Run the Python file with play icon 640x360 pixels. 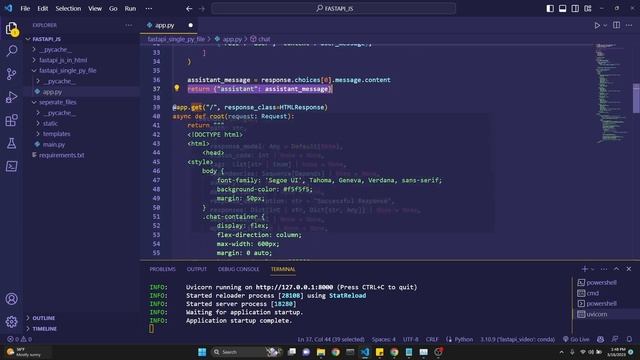point(597,25)
